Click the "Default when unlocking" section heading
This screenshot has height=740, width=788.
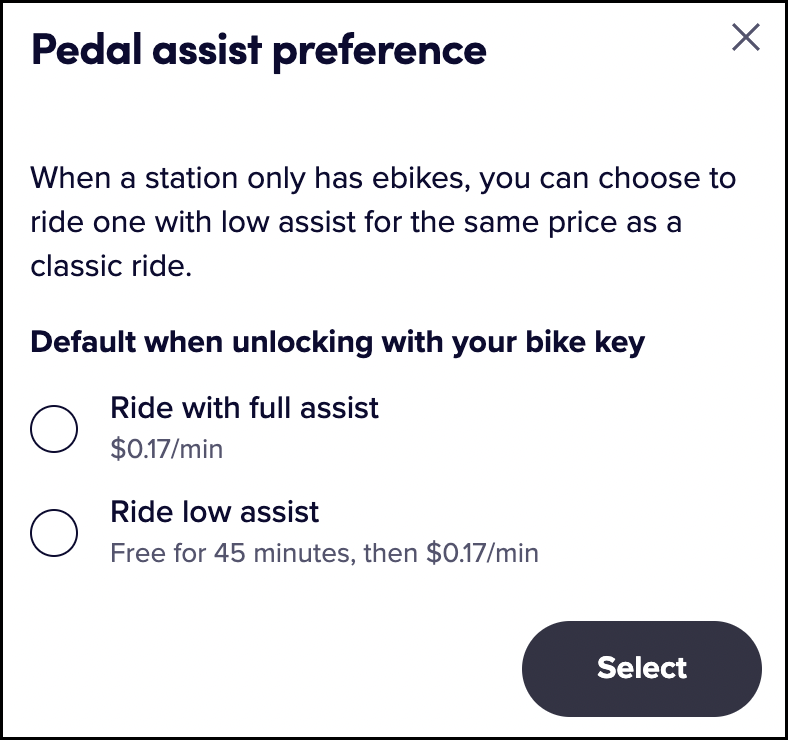[x=337, y=342]
